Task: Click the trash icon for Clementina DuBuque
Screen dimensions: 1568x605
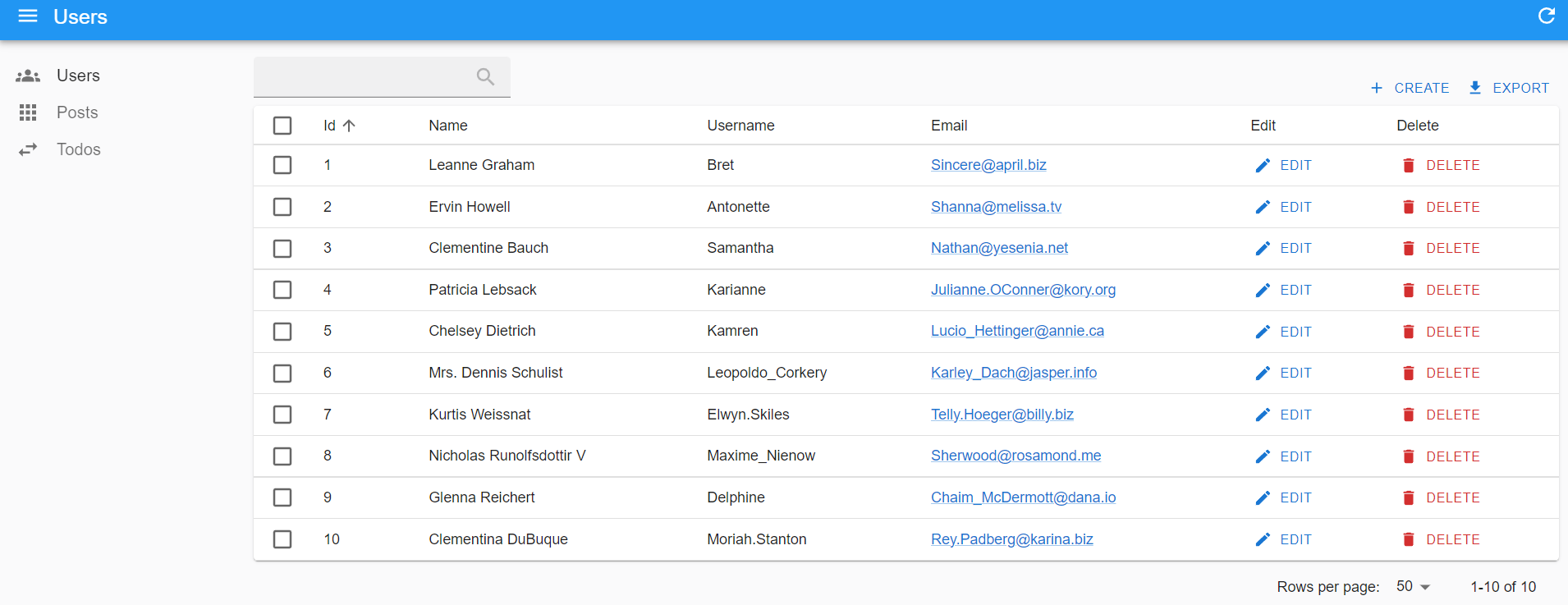Action: click(x=1409, y=539)
